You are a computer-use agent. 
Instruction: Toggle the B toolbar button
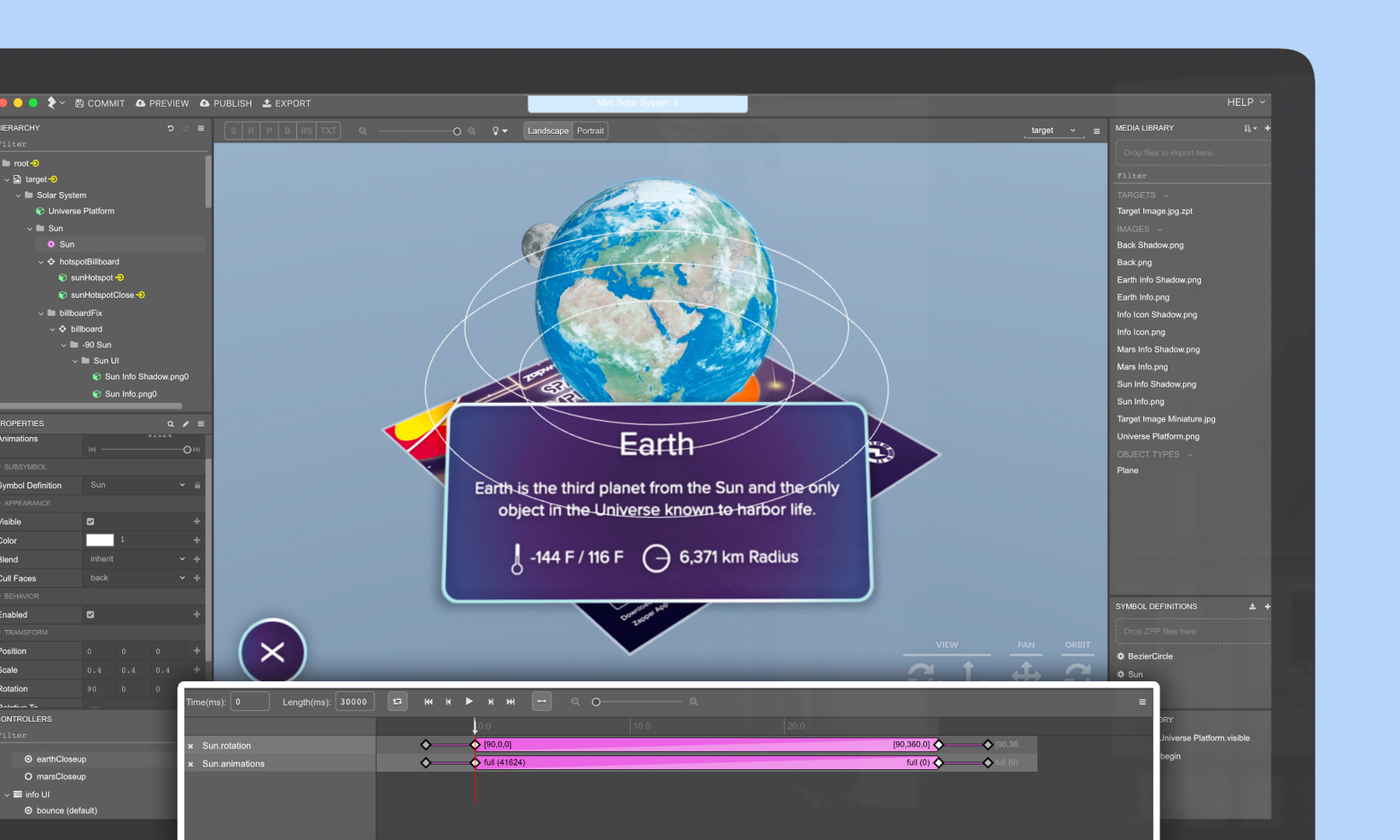[287, 131]
